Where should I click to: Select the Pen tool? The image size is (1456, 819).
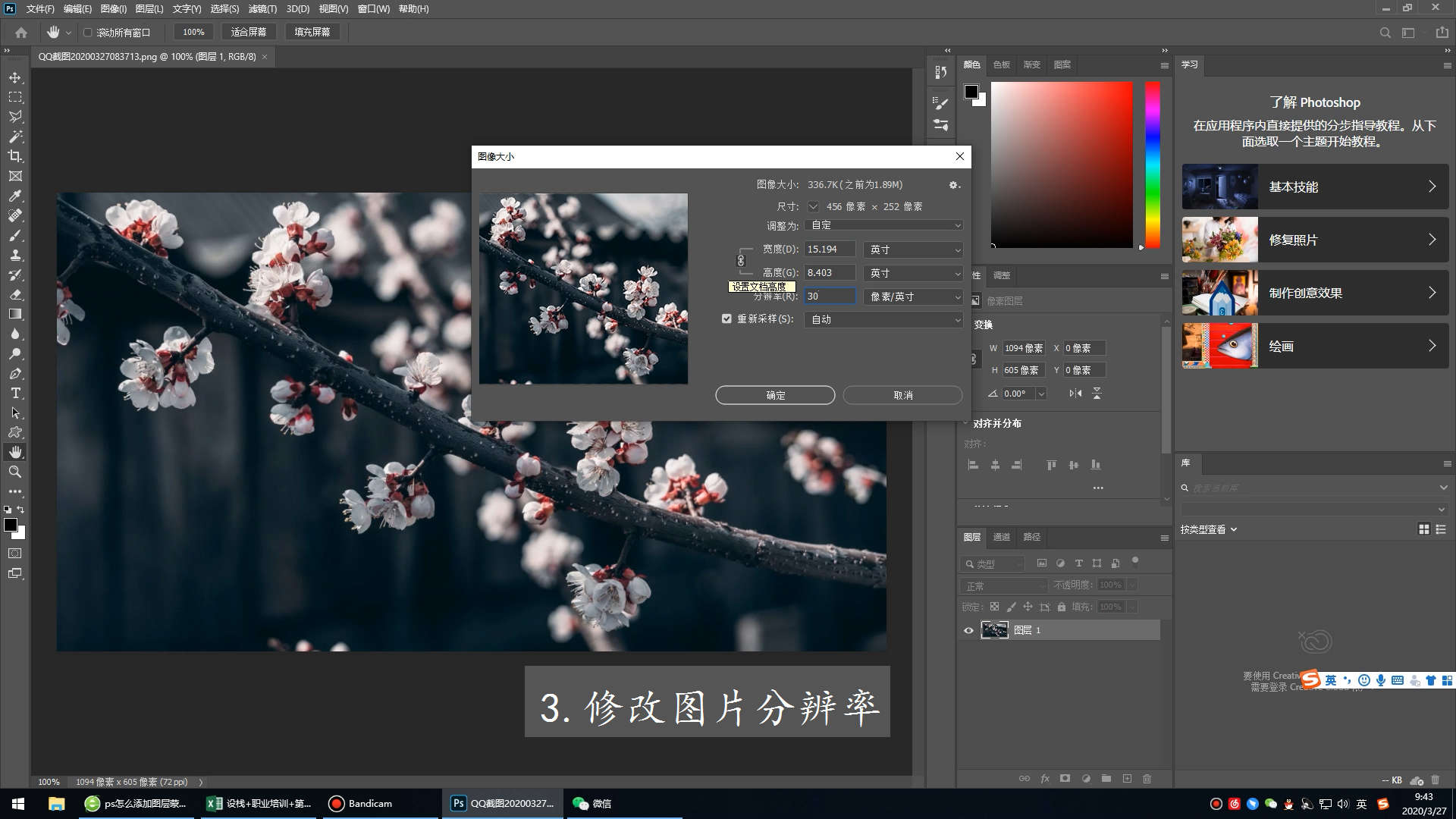[15, 373]
